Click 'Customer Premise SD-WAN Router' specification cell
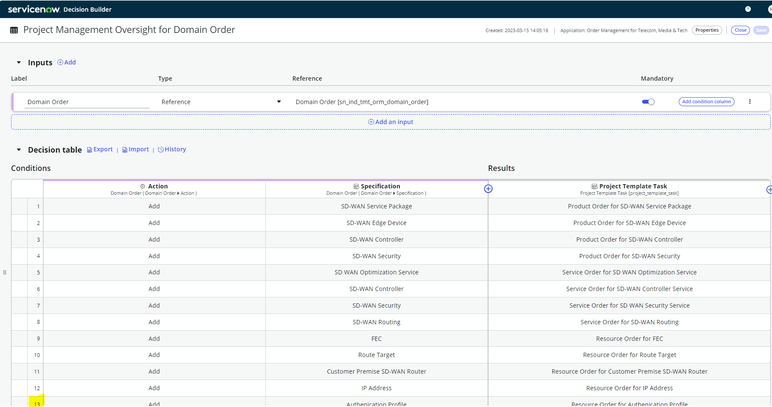Screen dimensions: 772x407 (x=376, y=372)
